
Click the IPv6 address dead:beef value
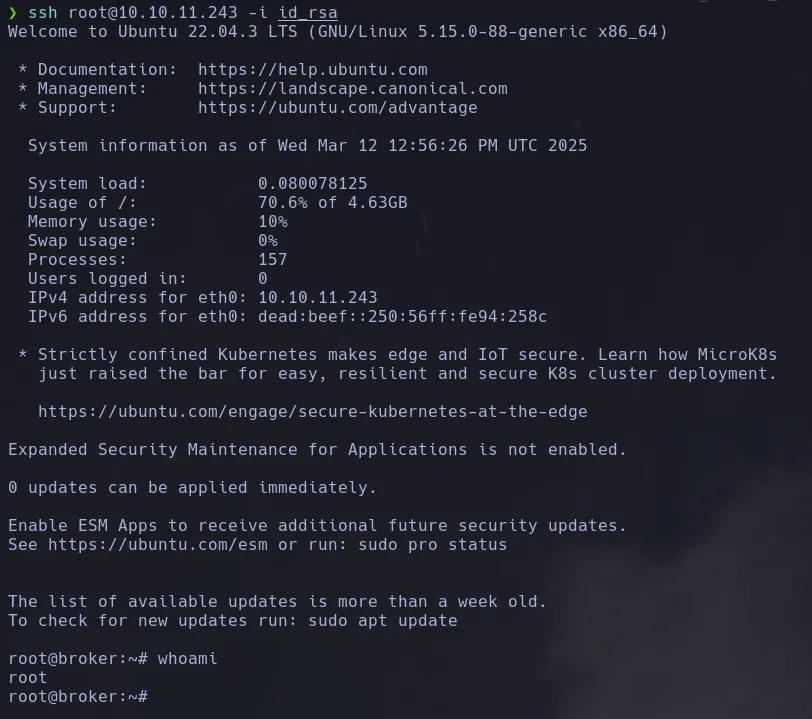click(x=402, y=317)
